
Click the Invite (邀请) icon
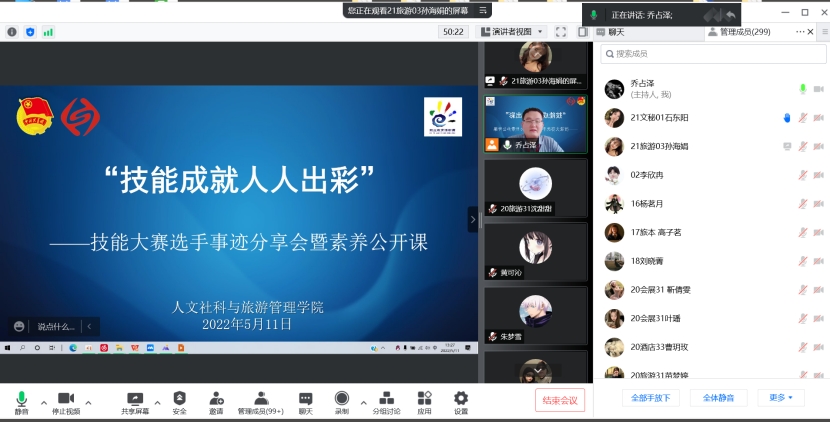(216, 399)
